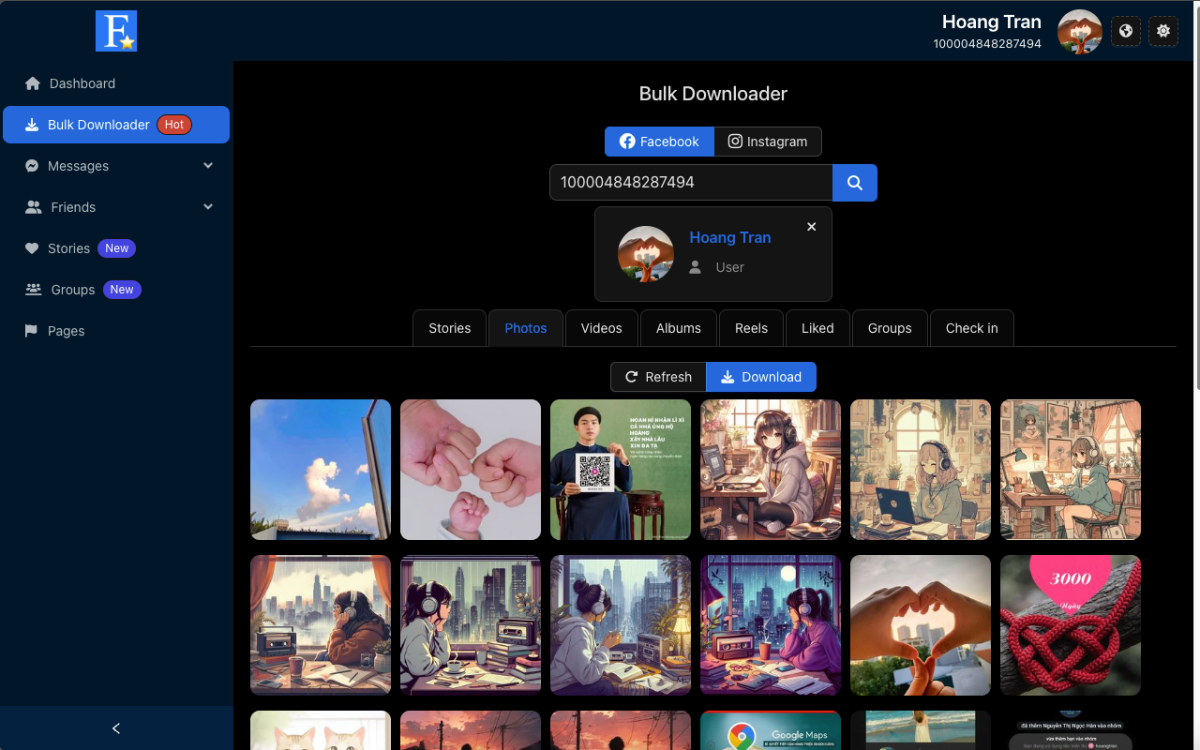Click the Bulk Downloader download icon
1200x750 pixels.
32,125
